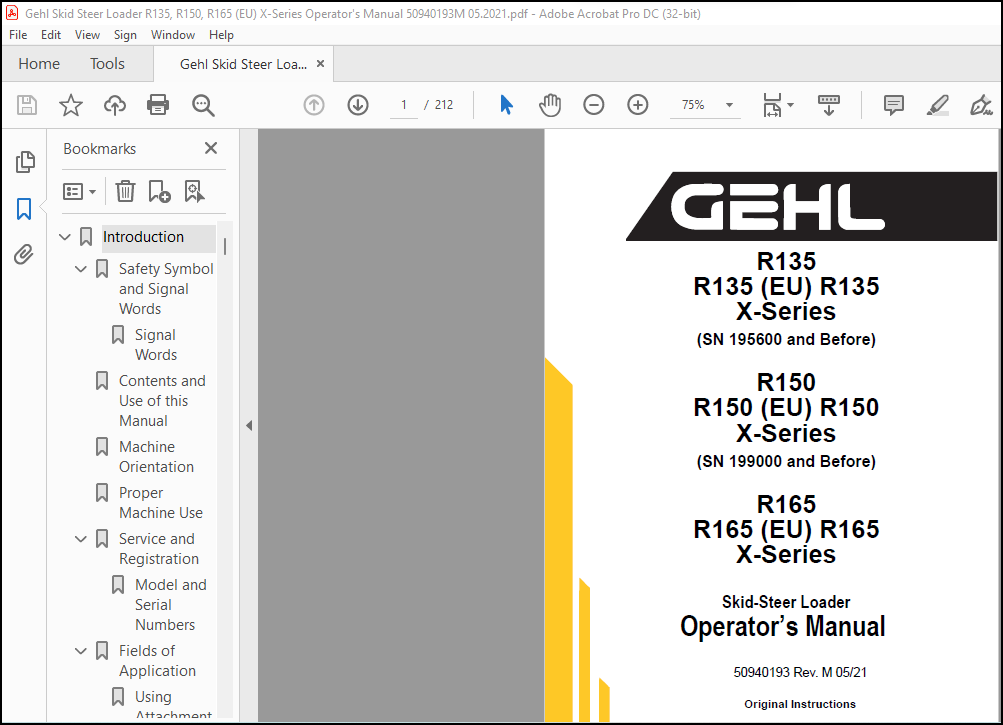
Task: Activate the Selection arrow tool
Action: click(x=506, y=105)
